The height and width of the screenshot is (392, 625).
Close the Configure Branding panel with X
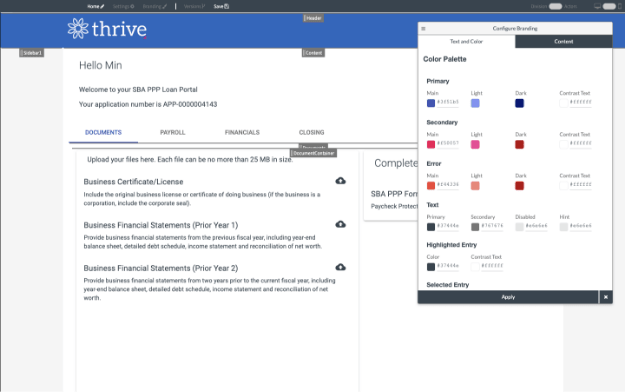click(606, 297)
